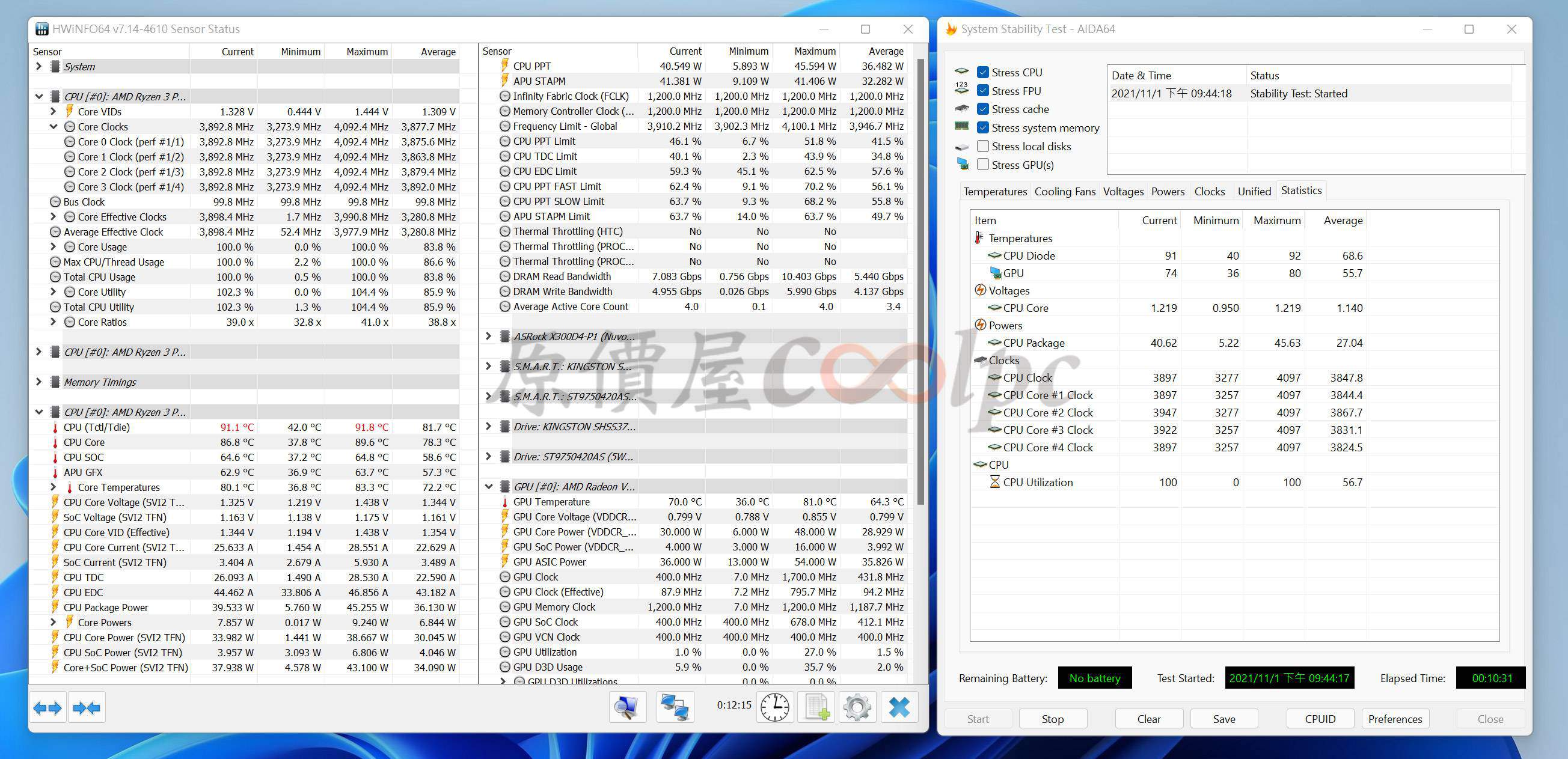Switch to Voltages tab
The height and width of the screenshot is (759, 1568).
pos(1123,191)
